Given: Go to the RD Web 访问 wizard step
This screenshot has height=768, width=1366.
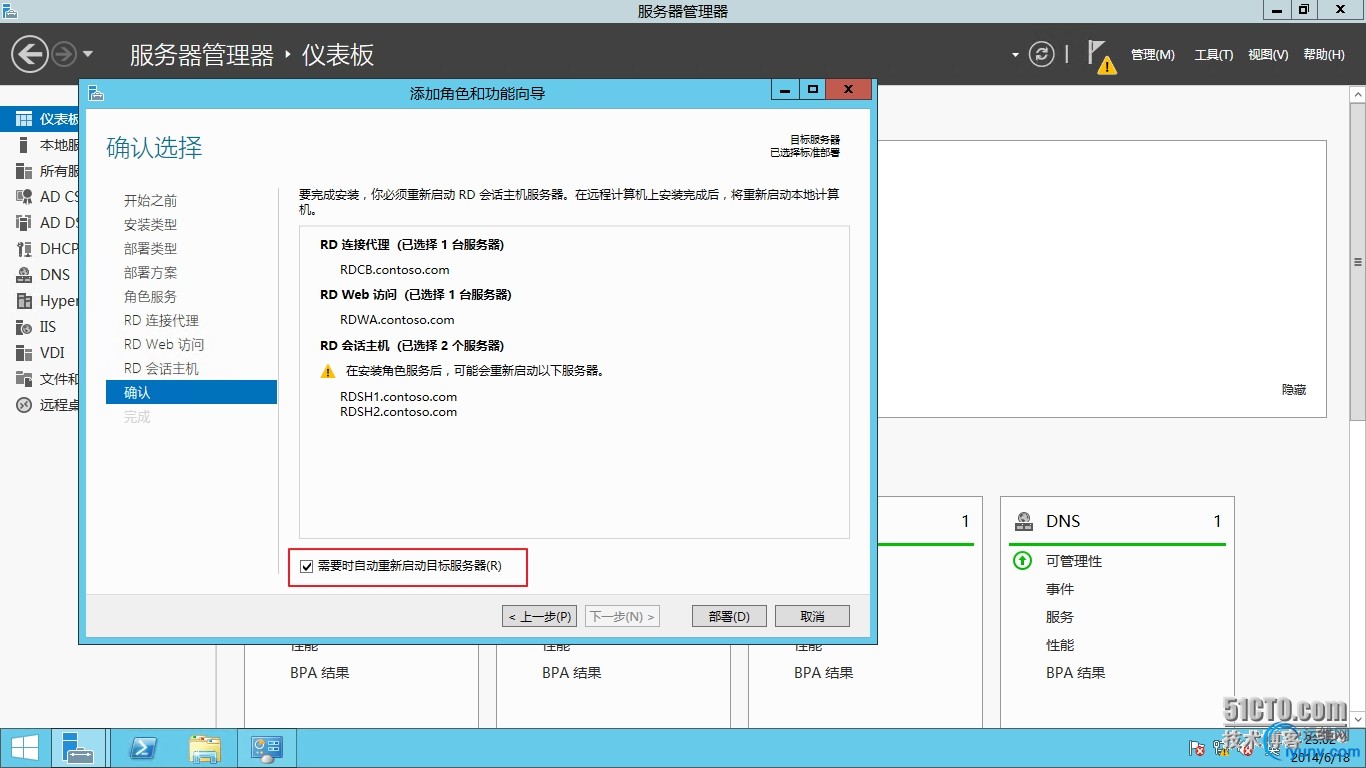Looking at the screenshot, I should point(164,345).
